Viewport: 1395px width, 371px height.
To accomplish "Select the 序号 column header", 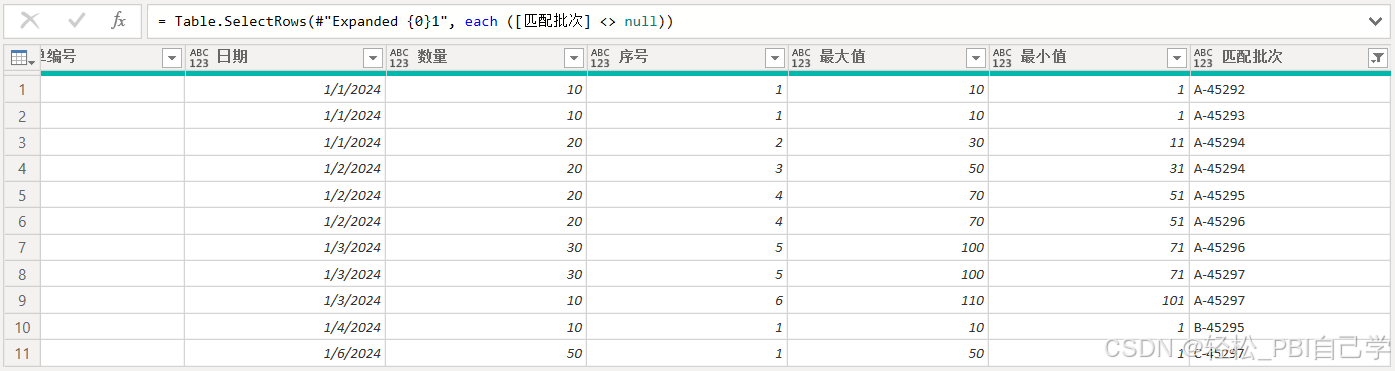I will 687,58.
